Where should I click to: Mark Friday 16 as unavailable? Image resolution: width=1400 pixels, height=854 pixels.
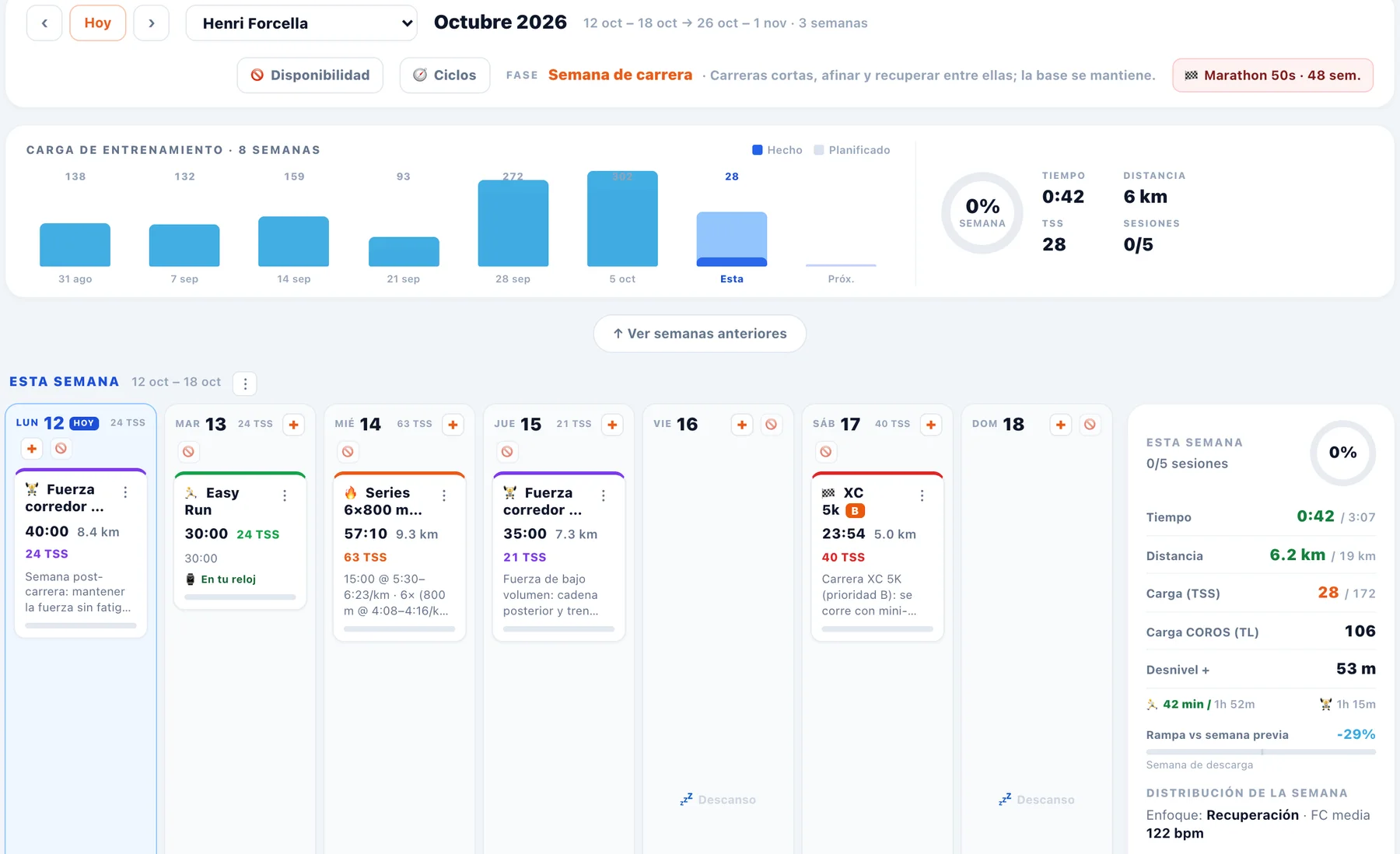pos(771,425)
